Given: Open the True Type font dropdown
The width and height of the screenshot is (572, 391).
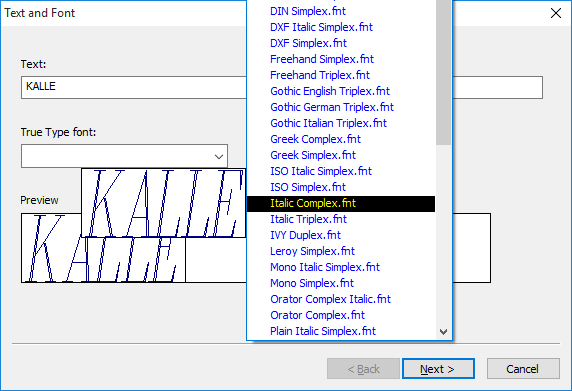Looking at the screenshot, I should tap(124, 156).
